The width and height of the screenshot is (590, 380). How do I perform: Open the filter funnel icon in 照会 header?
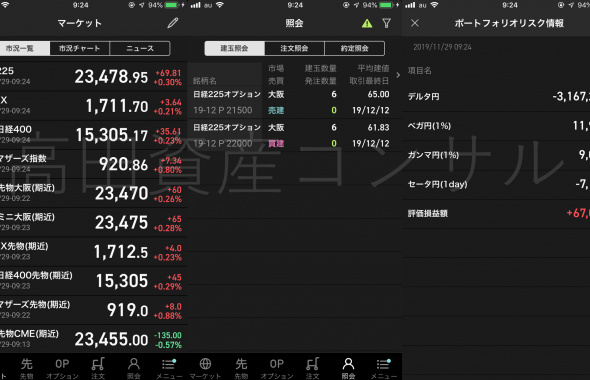386,23
